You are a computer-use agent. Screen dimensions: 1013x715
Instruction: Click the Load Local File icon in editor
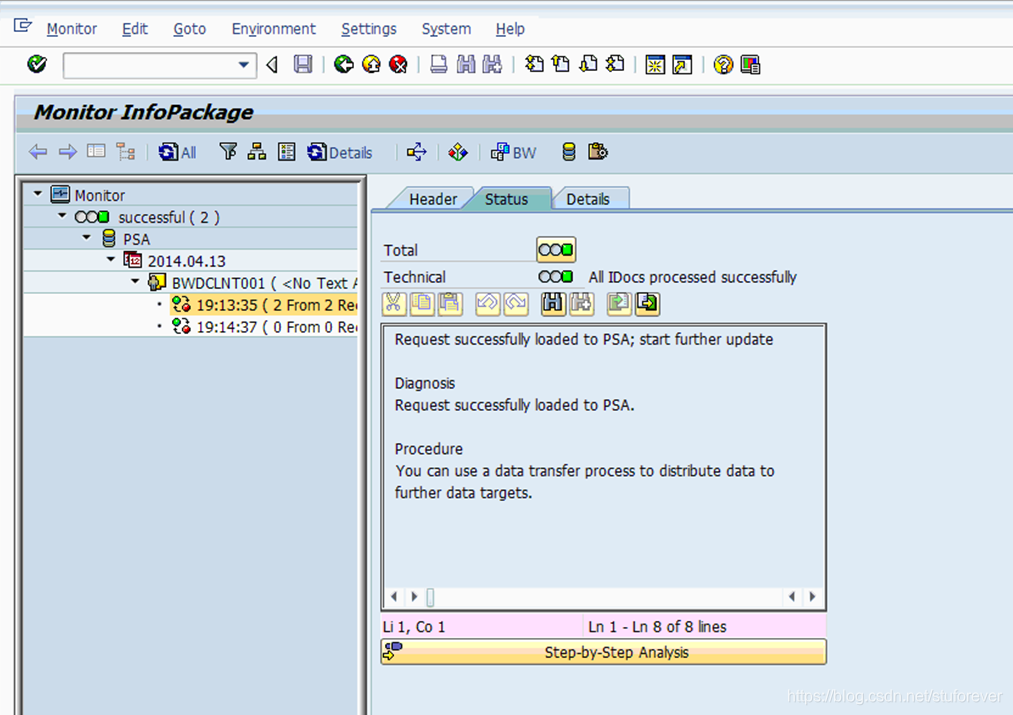tap(619, 304)
